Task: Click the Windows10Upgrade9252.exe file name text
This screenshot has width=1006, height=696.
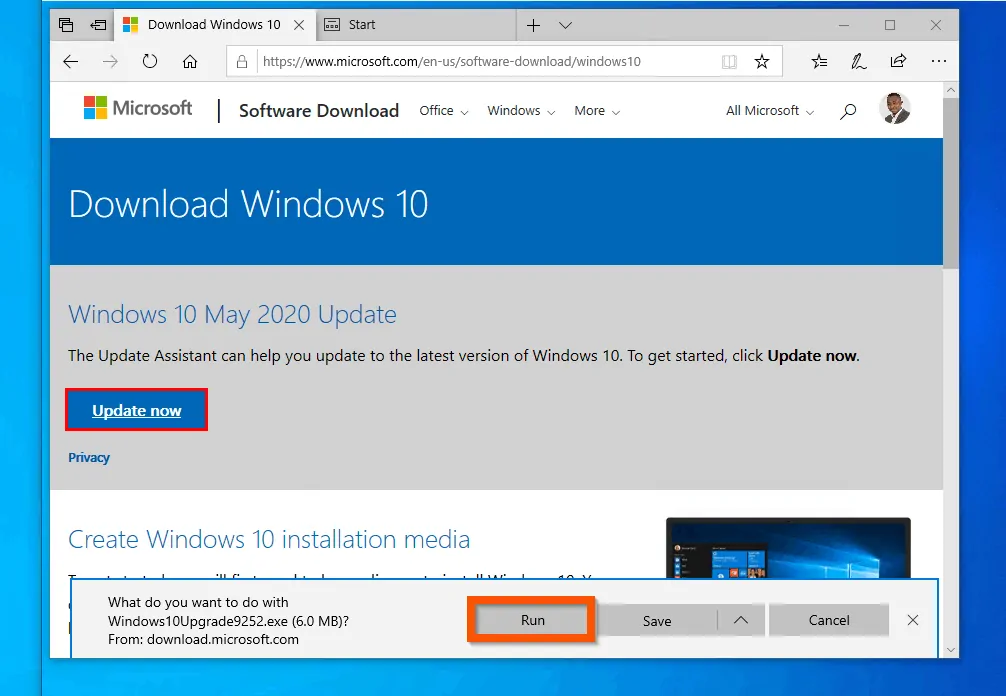Action: pyautogui.click(x=198, y=621)
